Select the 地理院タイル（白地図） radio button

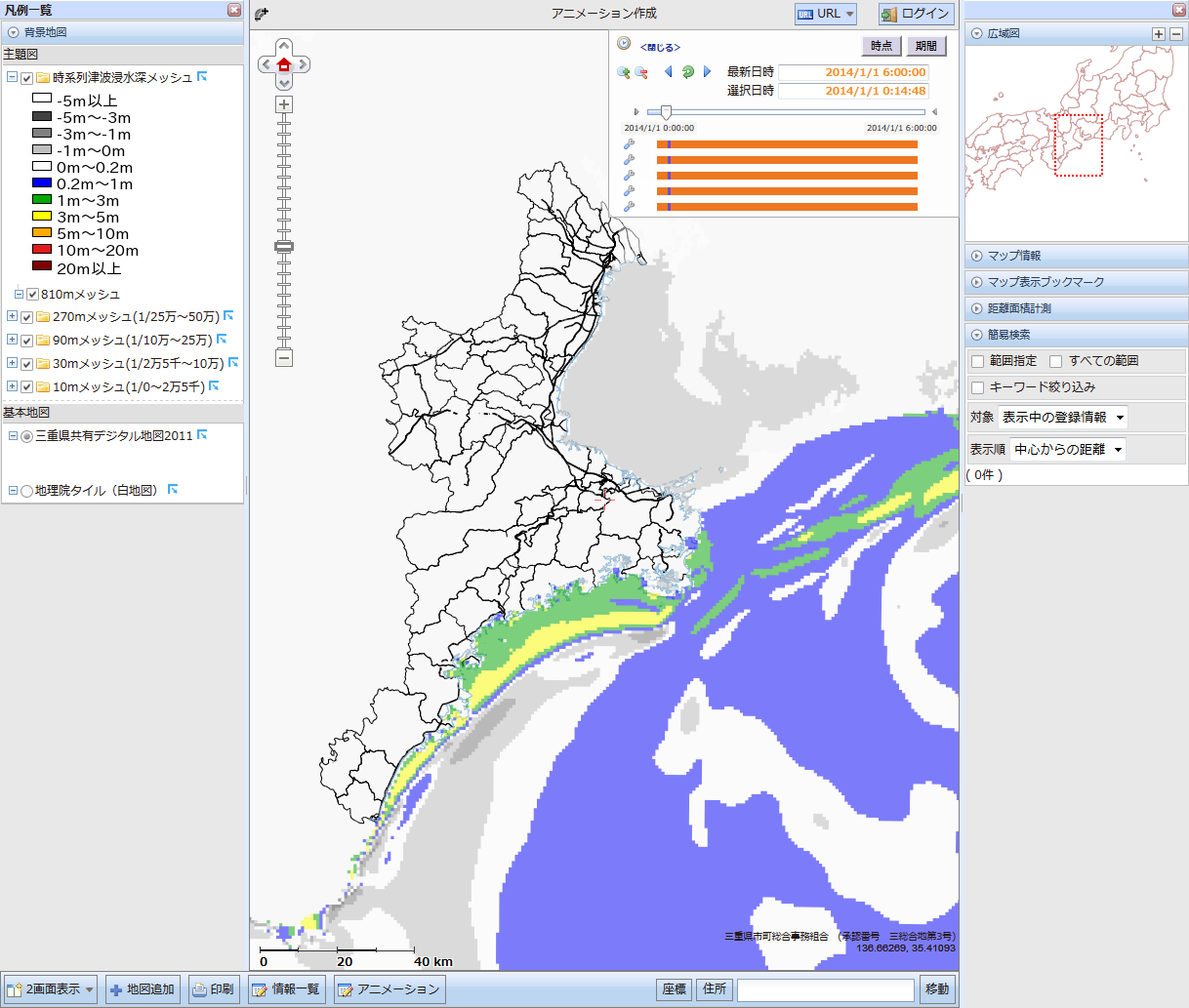pos(27,491)
